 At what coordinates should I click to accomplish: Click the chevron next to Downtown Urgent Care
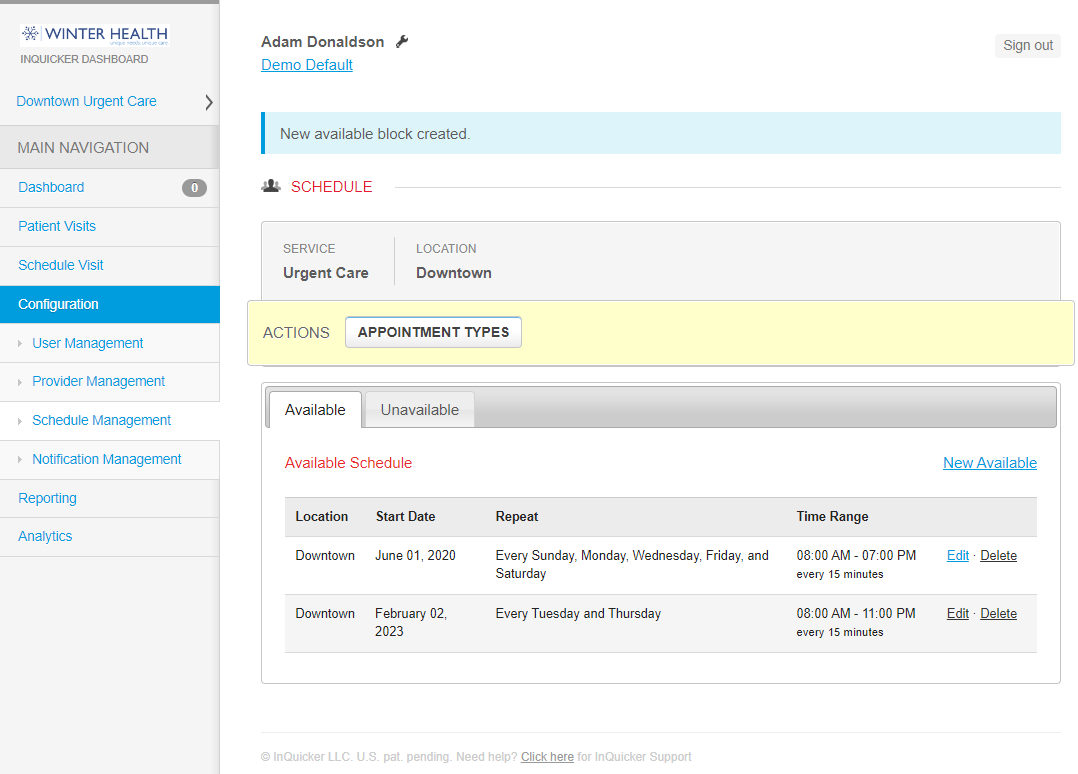point(208,101)
